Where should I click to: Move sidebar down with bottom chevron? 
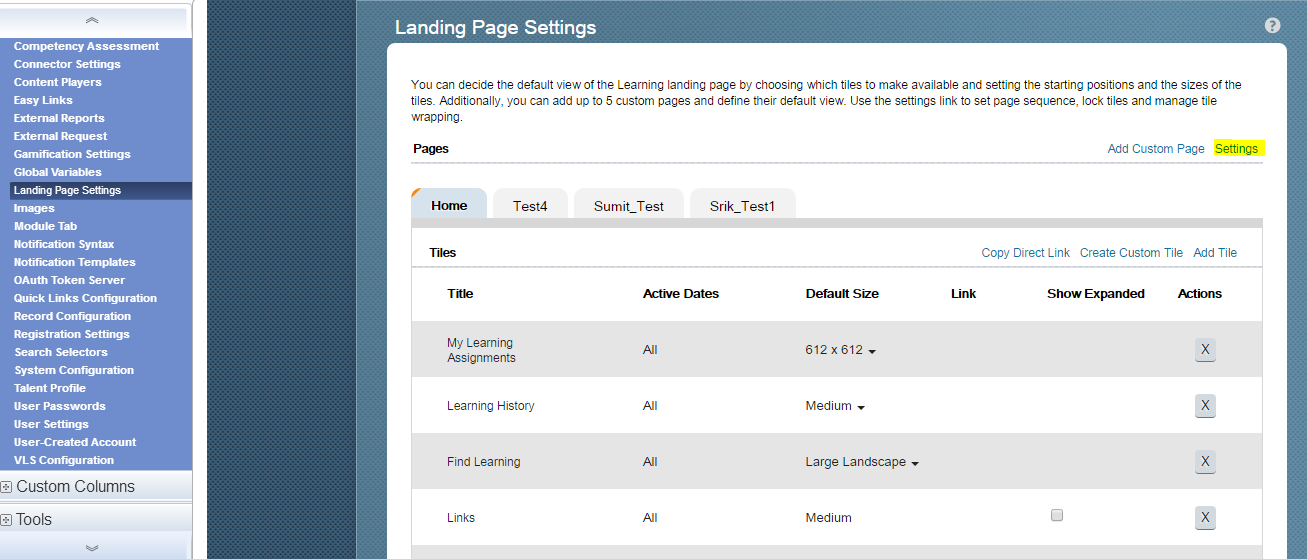92,547
